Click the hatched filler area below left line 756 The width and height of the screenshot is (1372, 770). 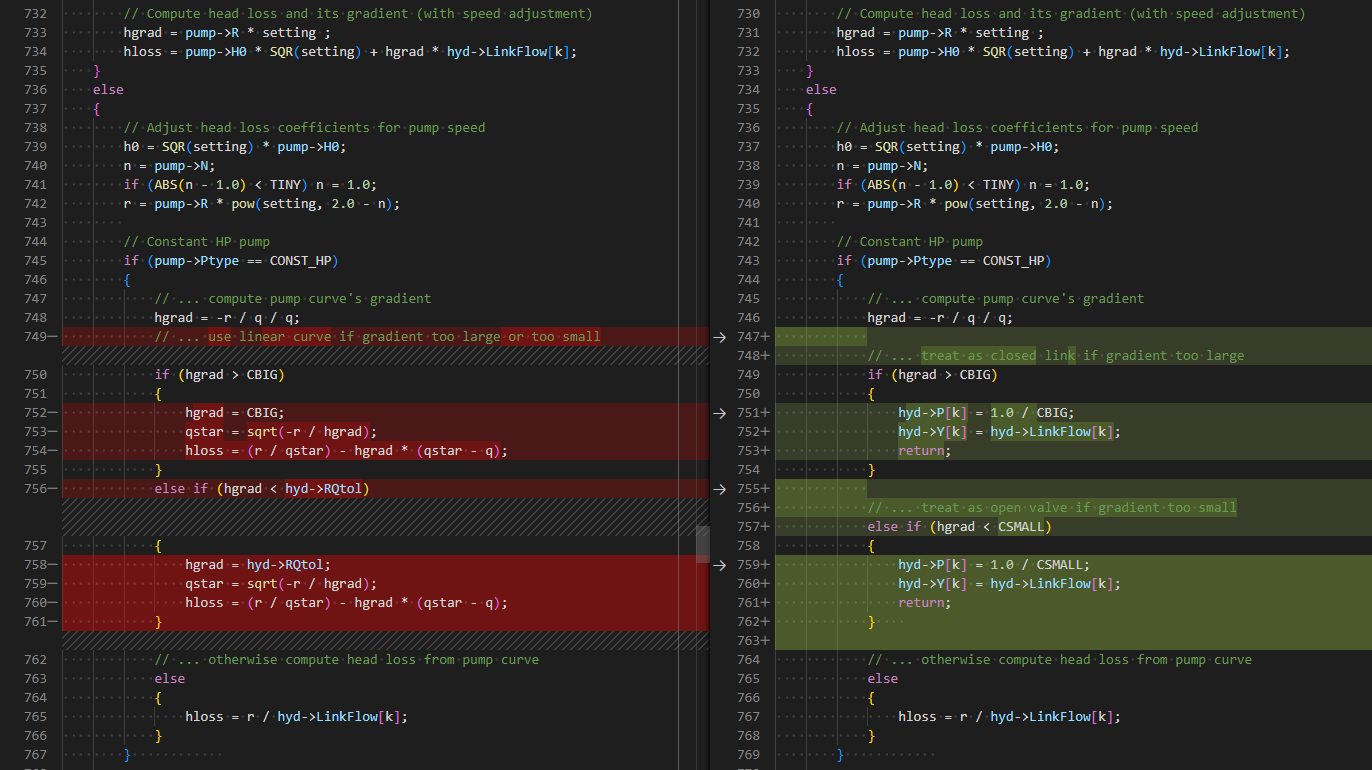point(385,517)
